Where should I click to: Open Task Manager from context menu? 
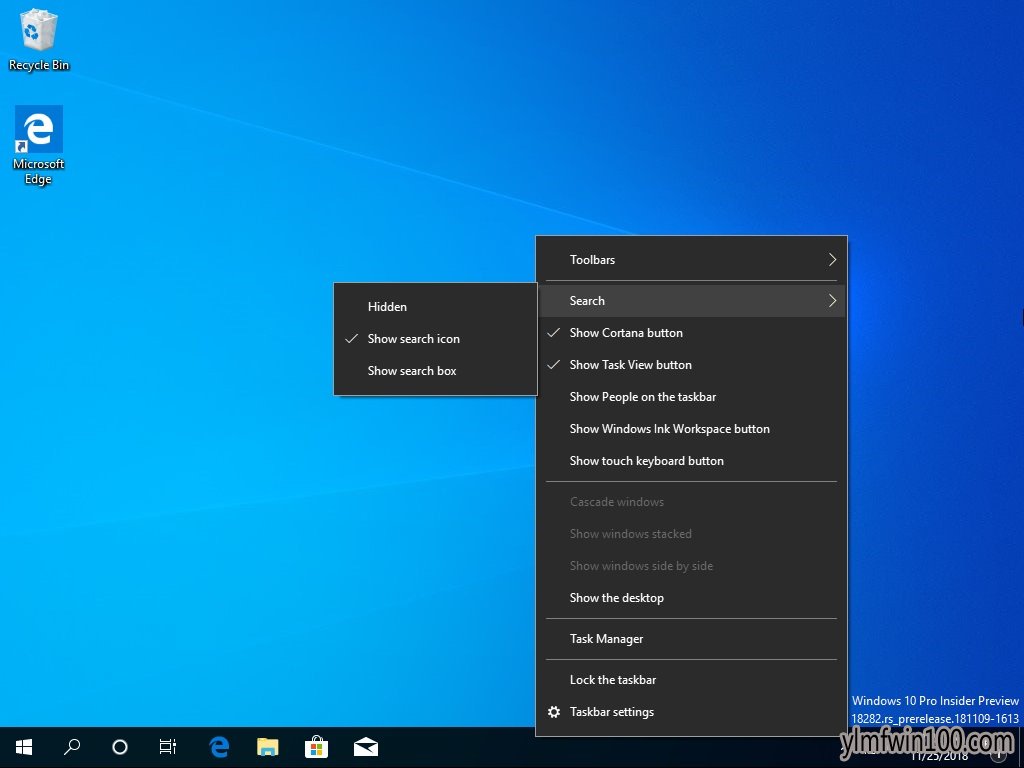692,639
